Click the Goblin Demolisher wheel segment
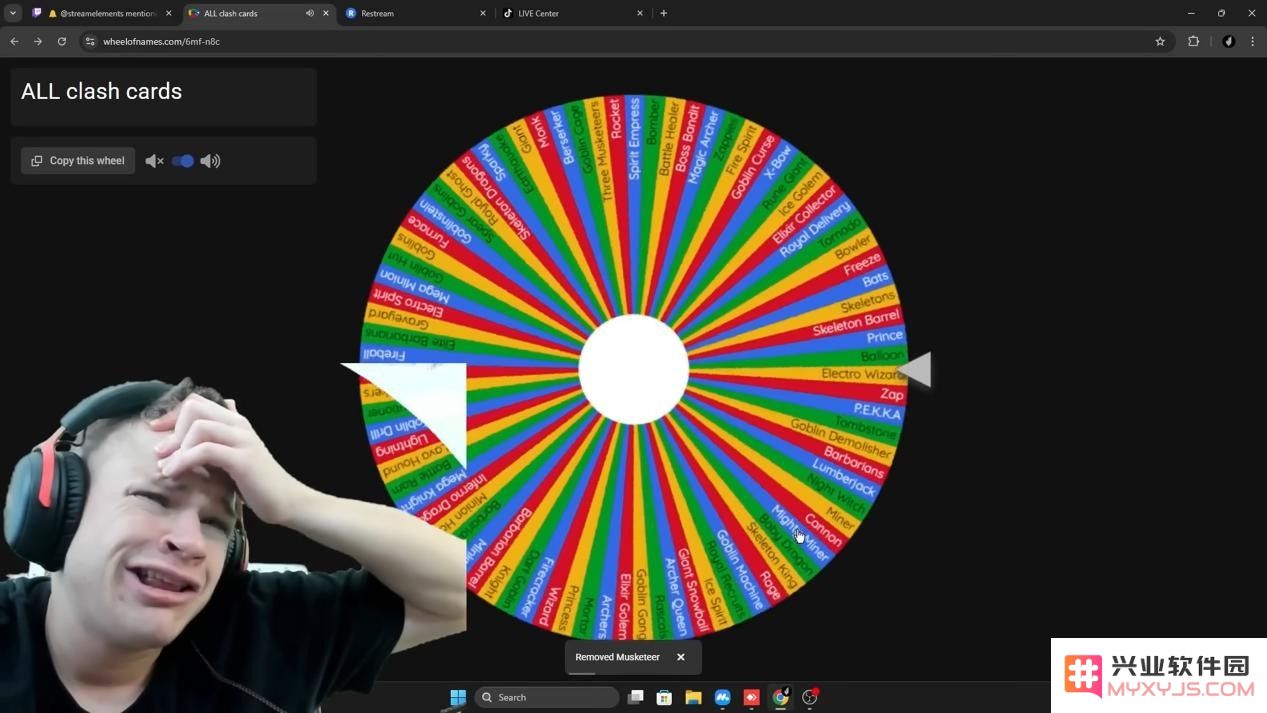The height and width of the screenshot is (713, 1267). (840, 437)
